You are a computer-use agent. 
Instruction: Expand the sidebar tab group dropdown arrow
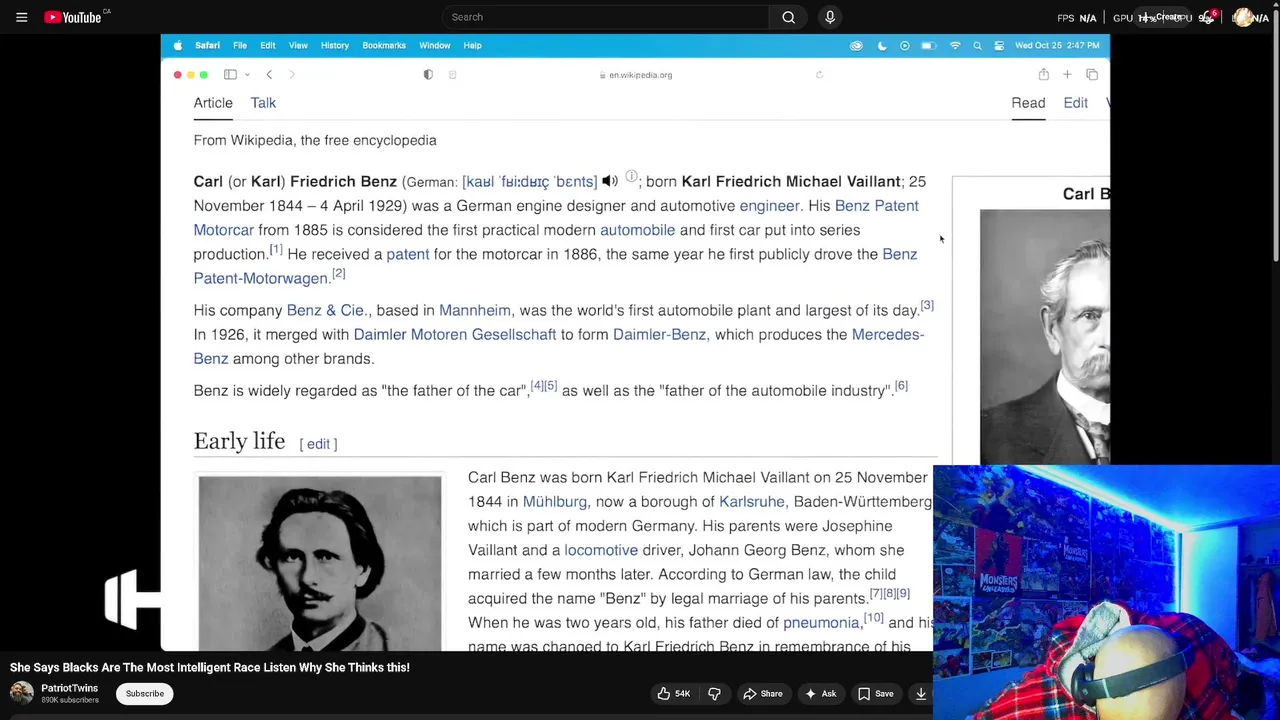247,75
